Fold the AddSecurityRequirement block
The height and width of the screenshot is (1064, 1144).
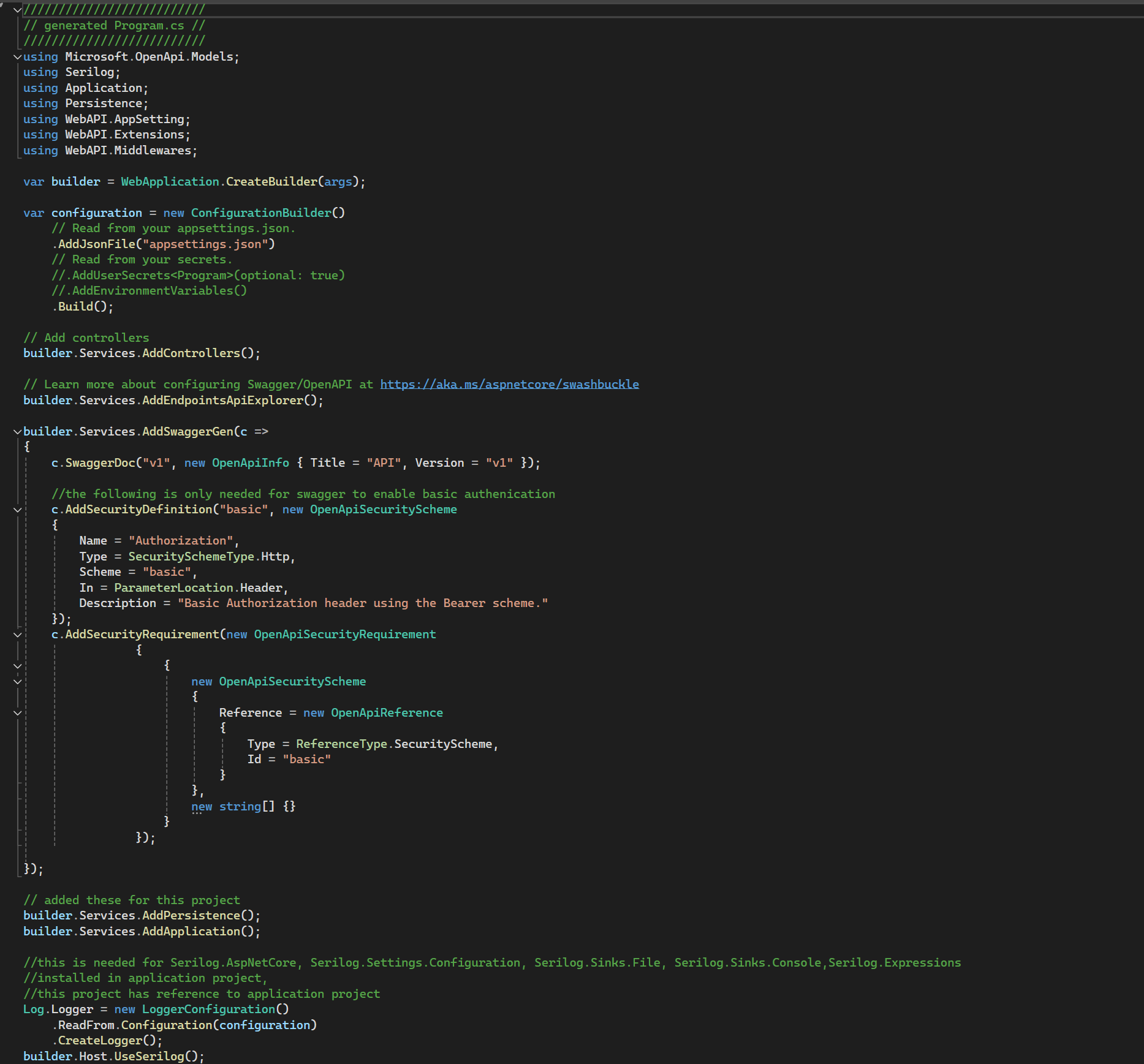18,635
